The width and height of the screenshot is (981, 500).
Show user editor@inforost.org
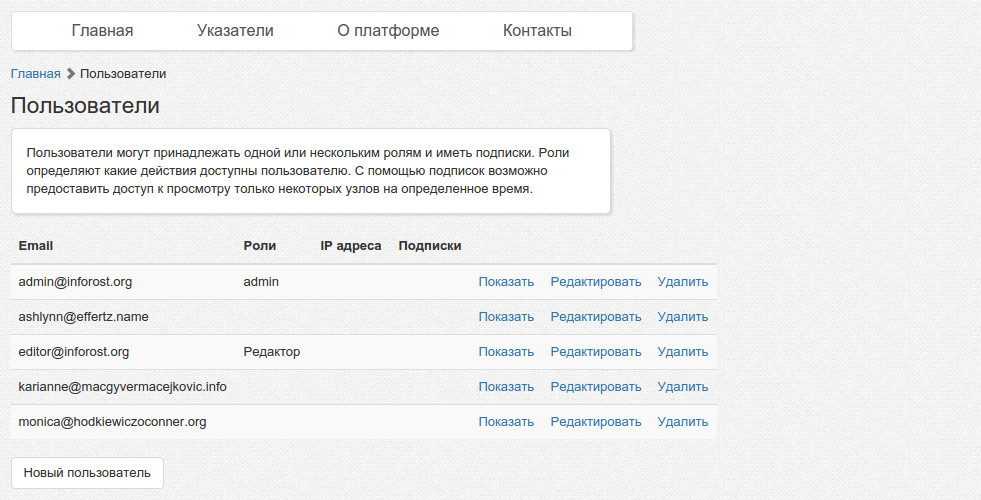click(x=506, y=352)
